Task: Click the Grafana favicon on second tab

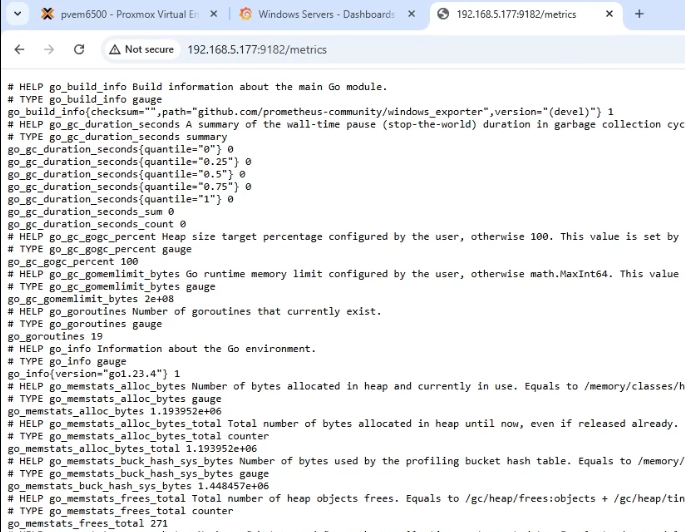Action: tap(246, 15)
